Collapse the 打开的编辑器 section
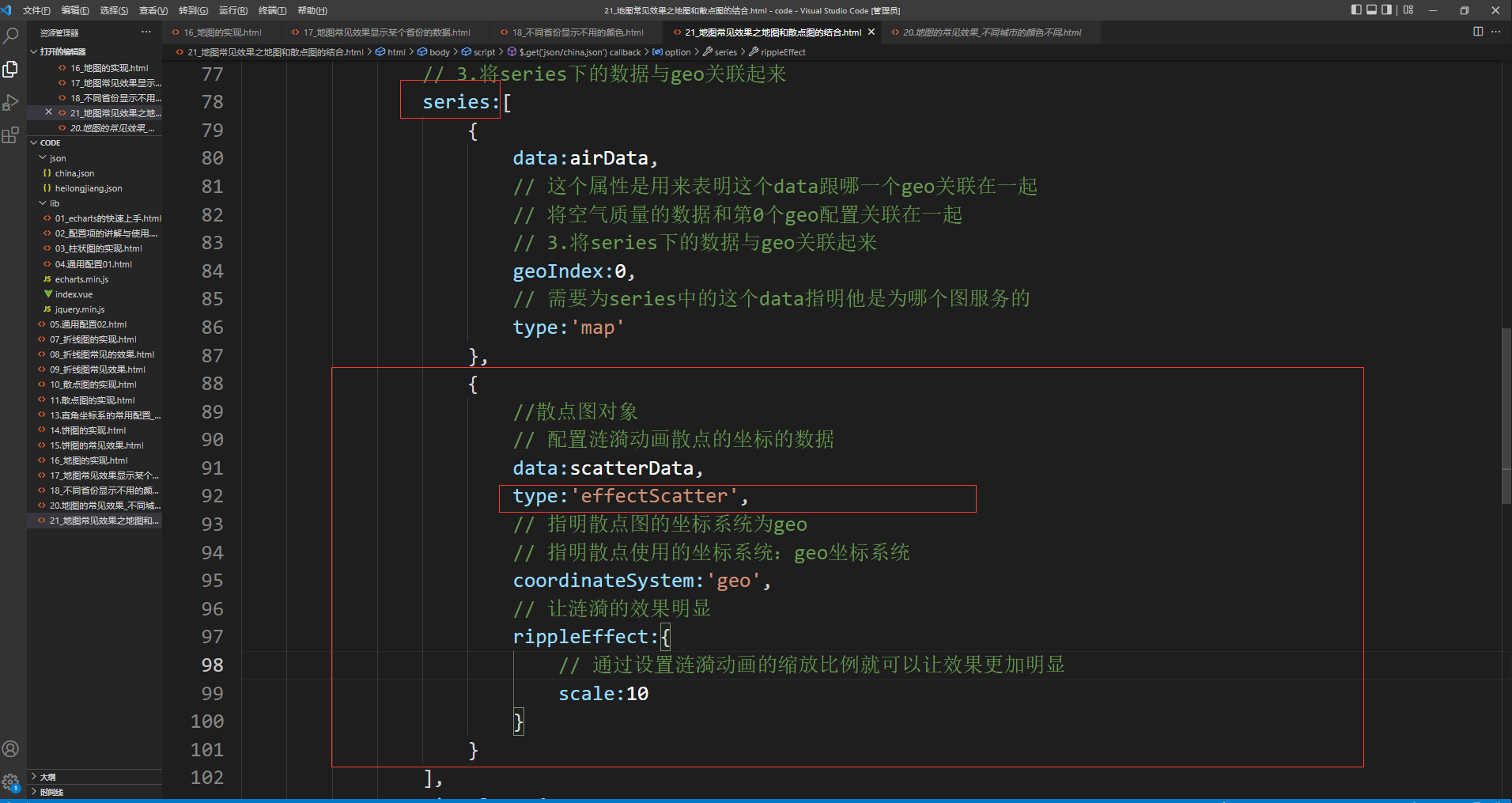The width and height of the screenshot is (1512, 803). [62, 51]
